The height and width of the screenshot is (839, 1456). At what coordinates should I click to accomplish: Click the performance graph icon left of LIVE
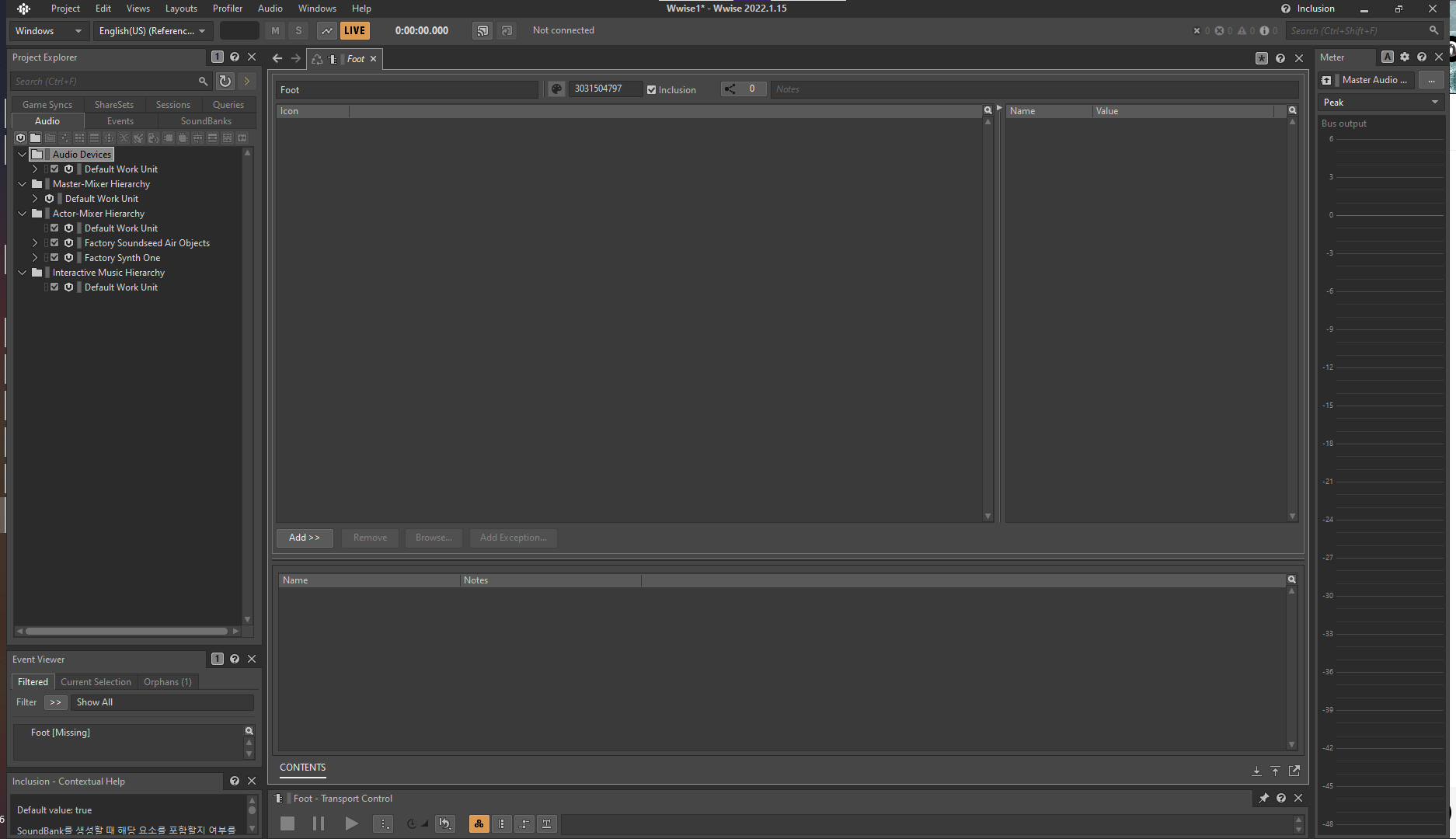tap(327, 30)
